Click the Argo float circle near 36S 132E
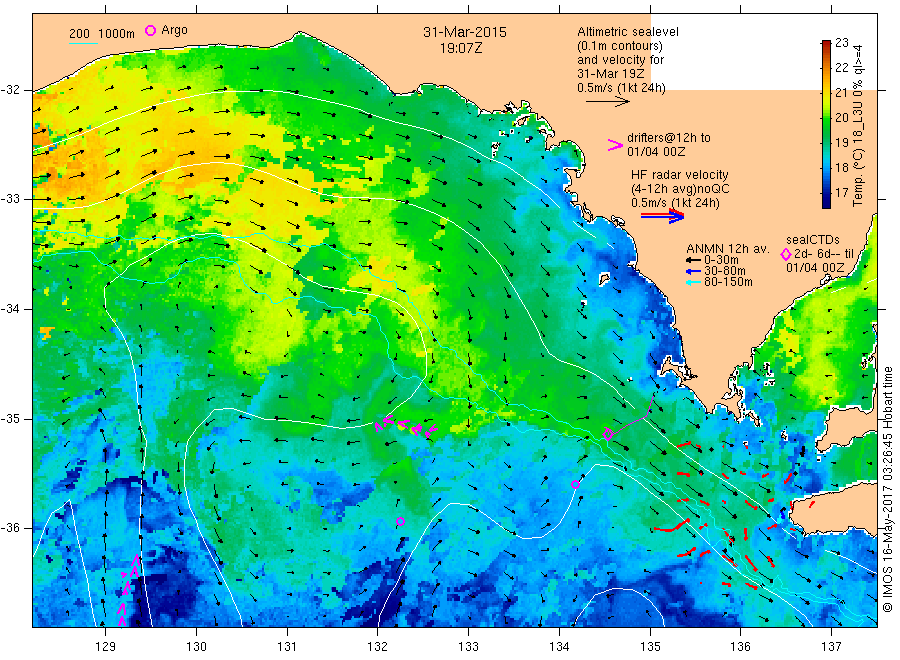 (401, 522)
